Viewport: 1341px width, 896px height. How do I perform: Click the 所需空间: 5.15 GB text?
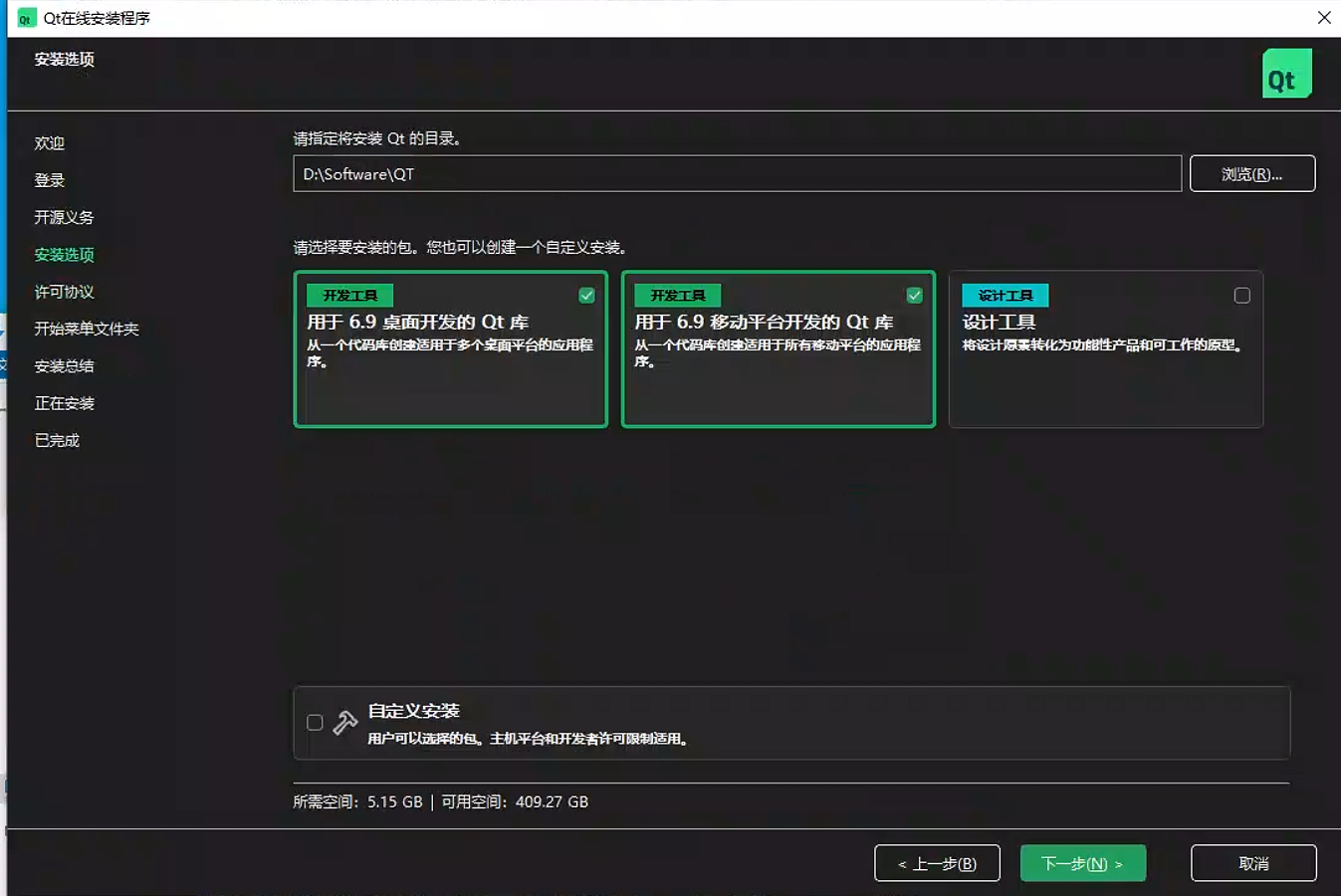(357, 801)
